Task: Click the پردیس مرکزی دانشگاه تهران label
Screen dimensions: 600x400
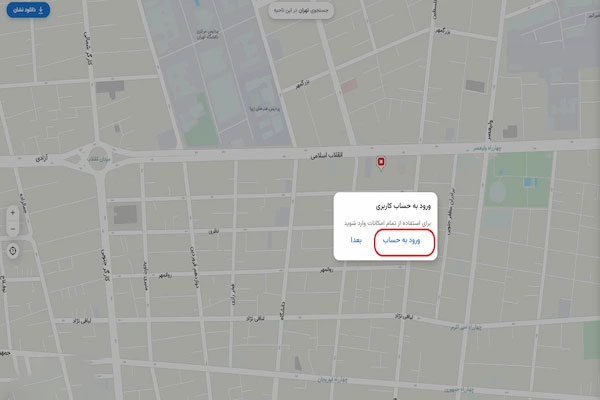Action: 207,34
